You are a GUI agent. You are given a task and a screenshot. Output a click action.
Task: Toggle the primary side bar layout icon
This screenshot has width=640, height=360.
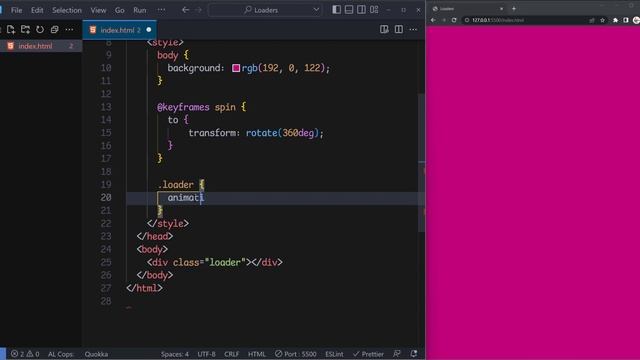point(336,10)
